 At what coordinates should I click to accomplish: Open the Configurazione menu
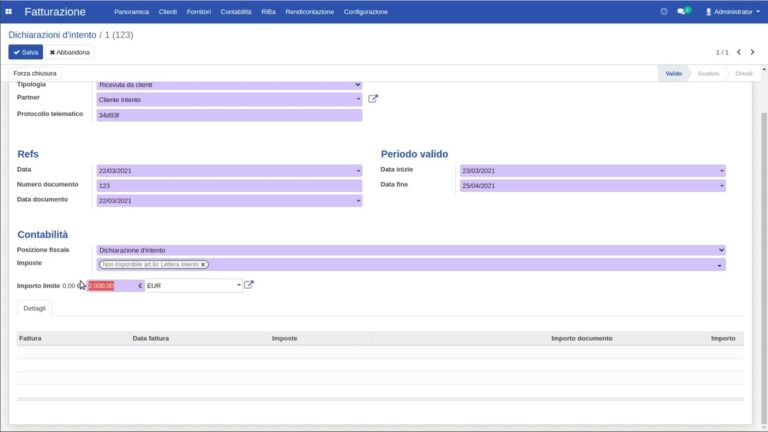coord(365,12)
